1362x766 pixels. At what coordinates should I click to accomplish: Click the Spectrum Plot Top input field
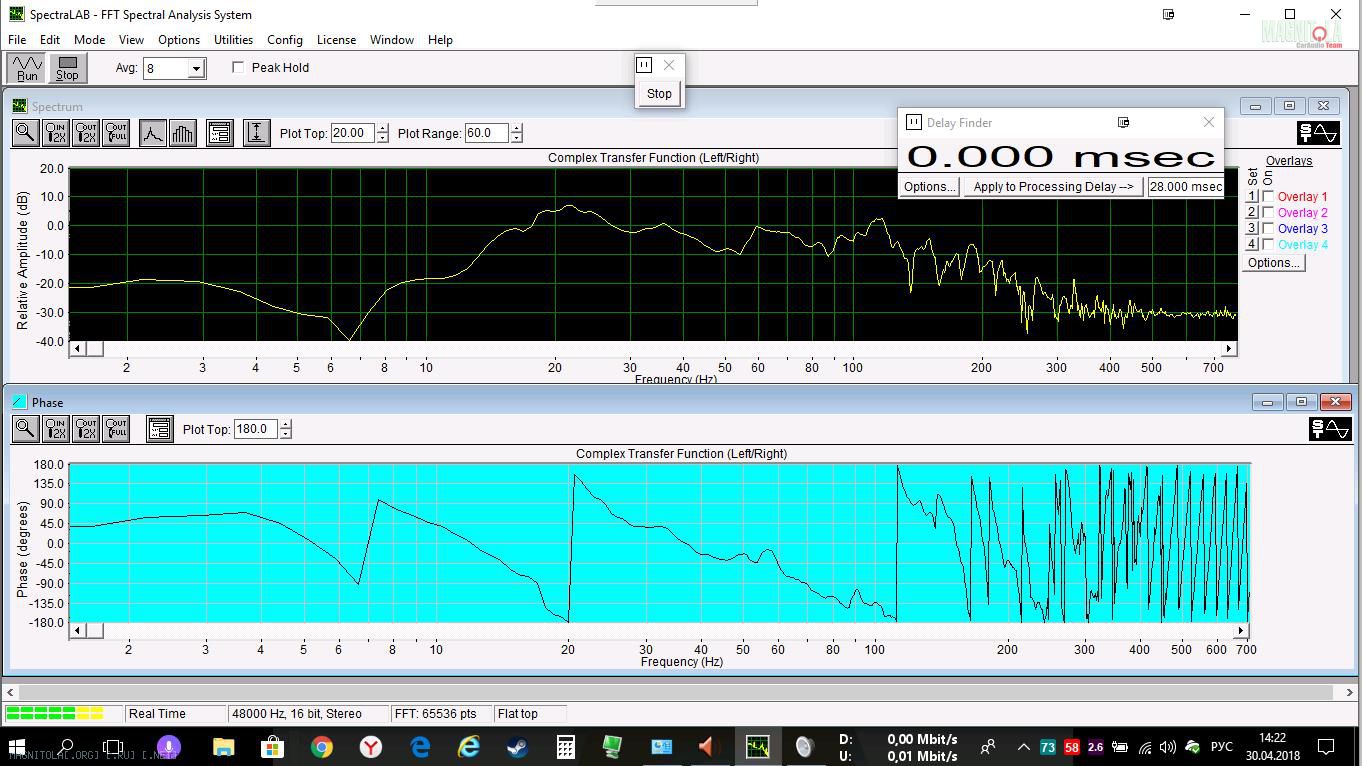click(352, 133)
